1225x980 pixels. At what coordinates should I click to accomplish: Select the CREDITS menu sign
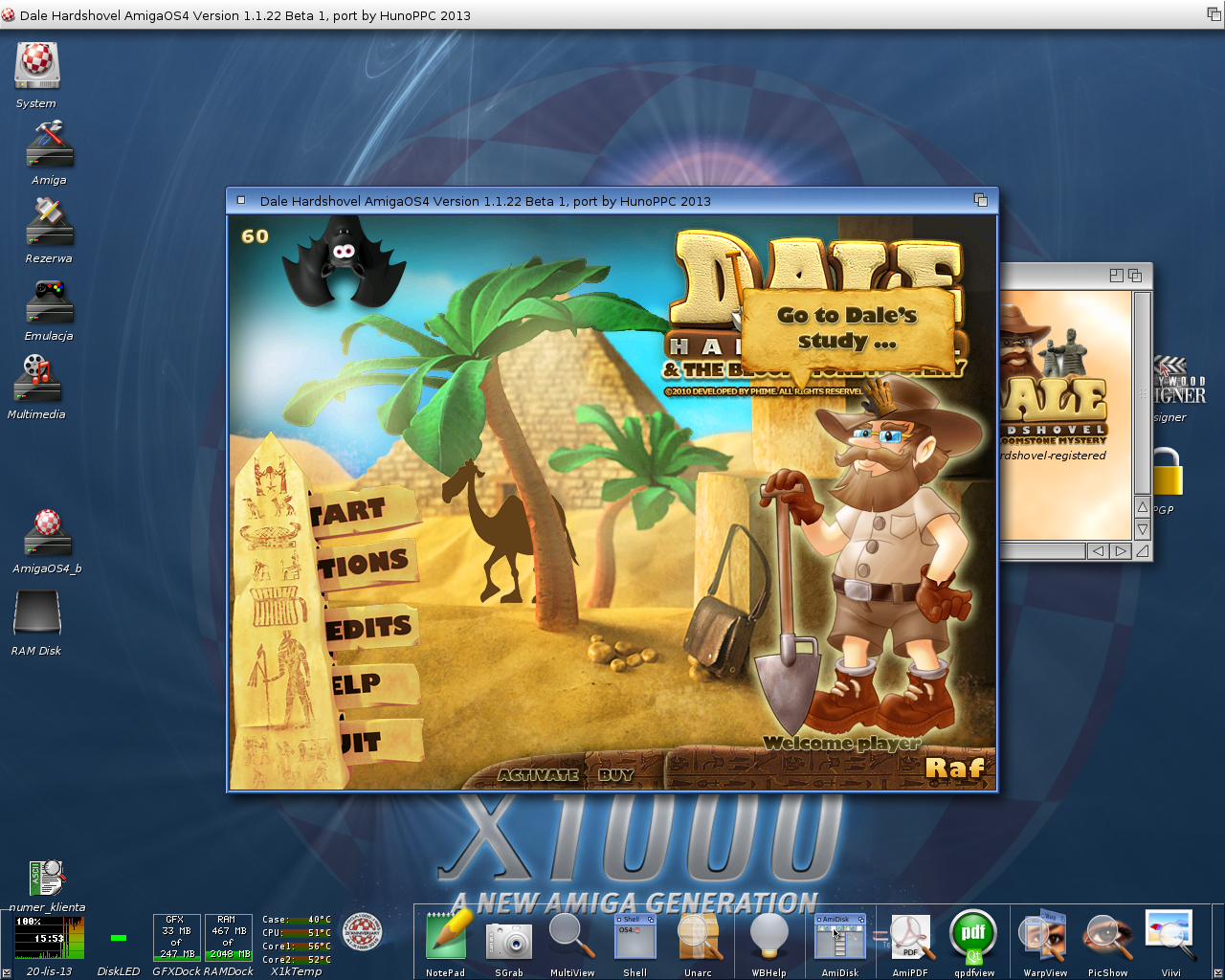(x=371, y=628)
